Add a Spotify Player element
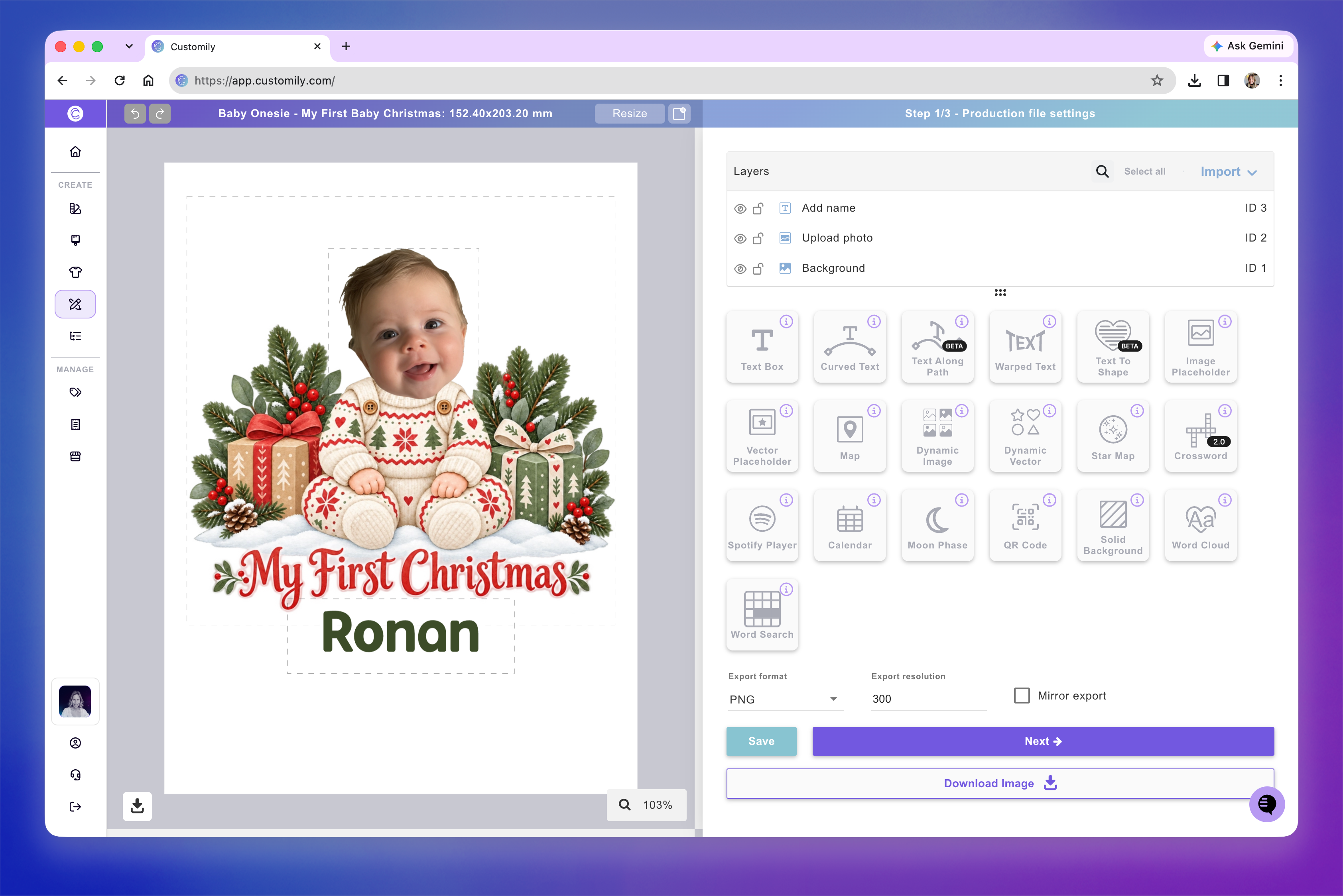This screenshot has width=1343, height=896. pos(762,525)
